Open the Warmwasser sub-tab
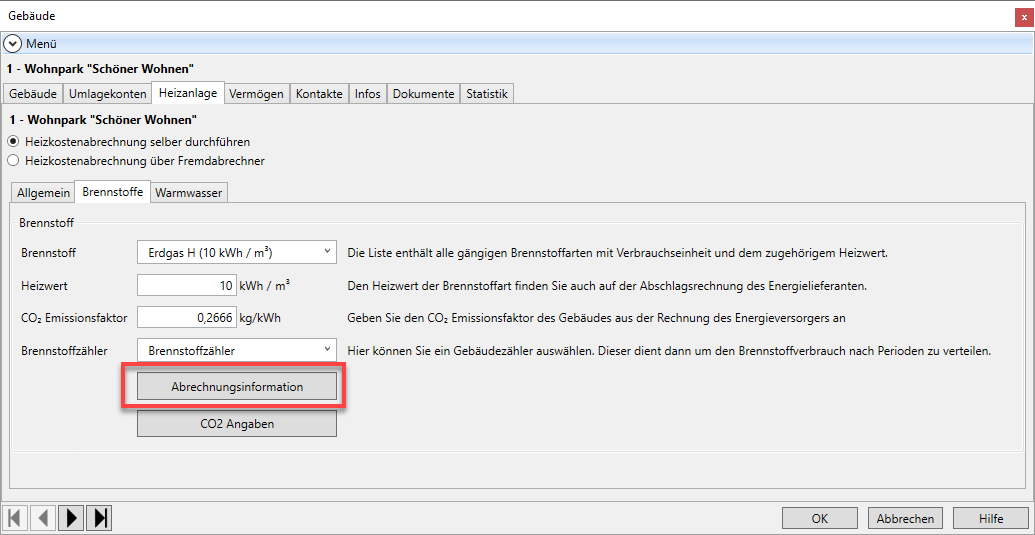This screenshot has width=1035, height=535. pyautogui.click(x=189, y=192)
